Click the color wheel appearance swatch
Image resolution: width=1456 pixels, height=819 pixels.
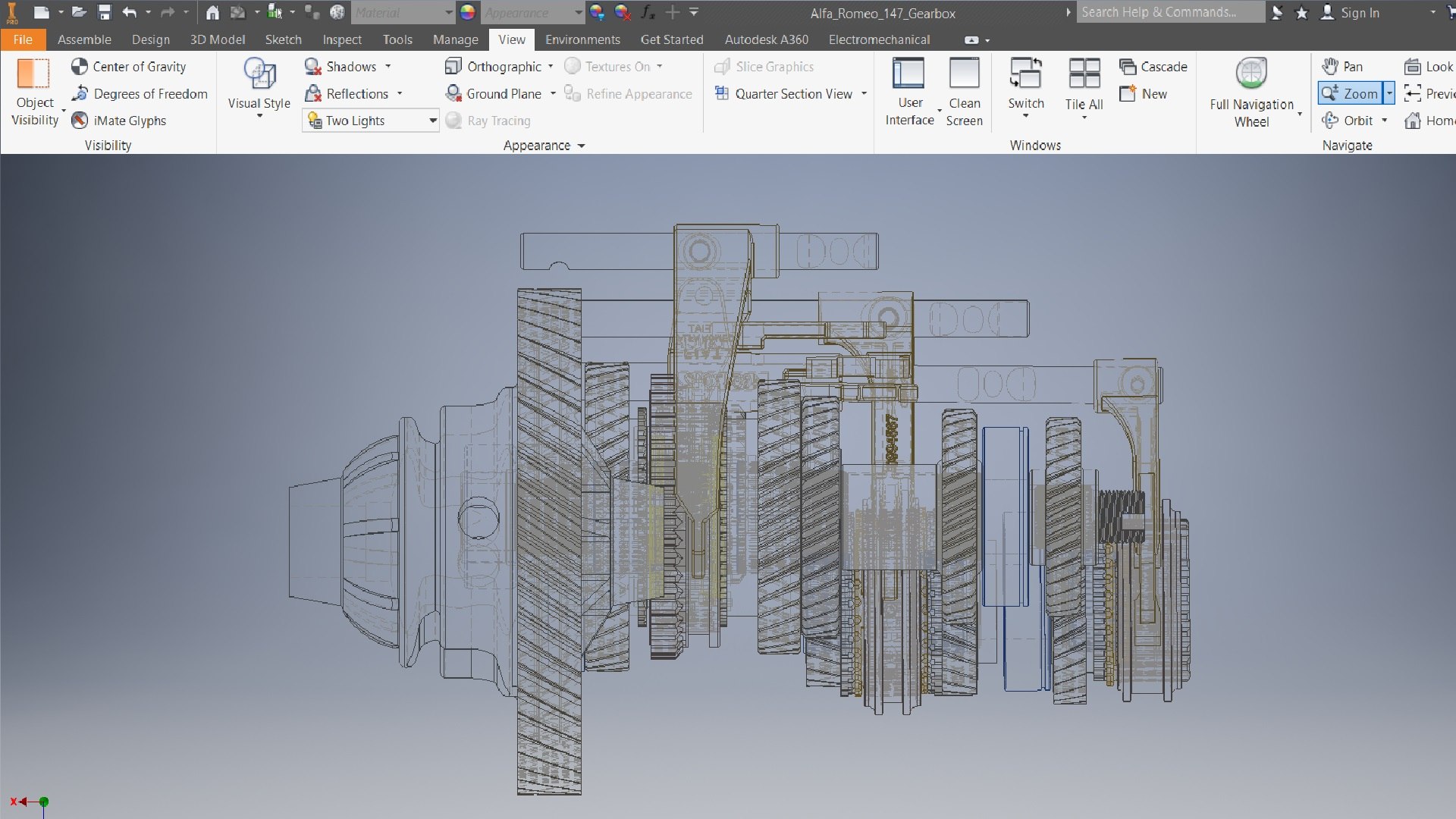pos(468,12)
